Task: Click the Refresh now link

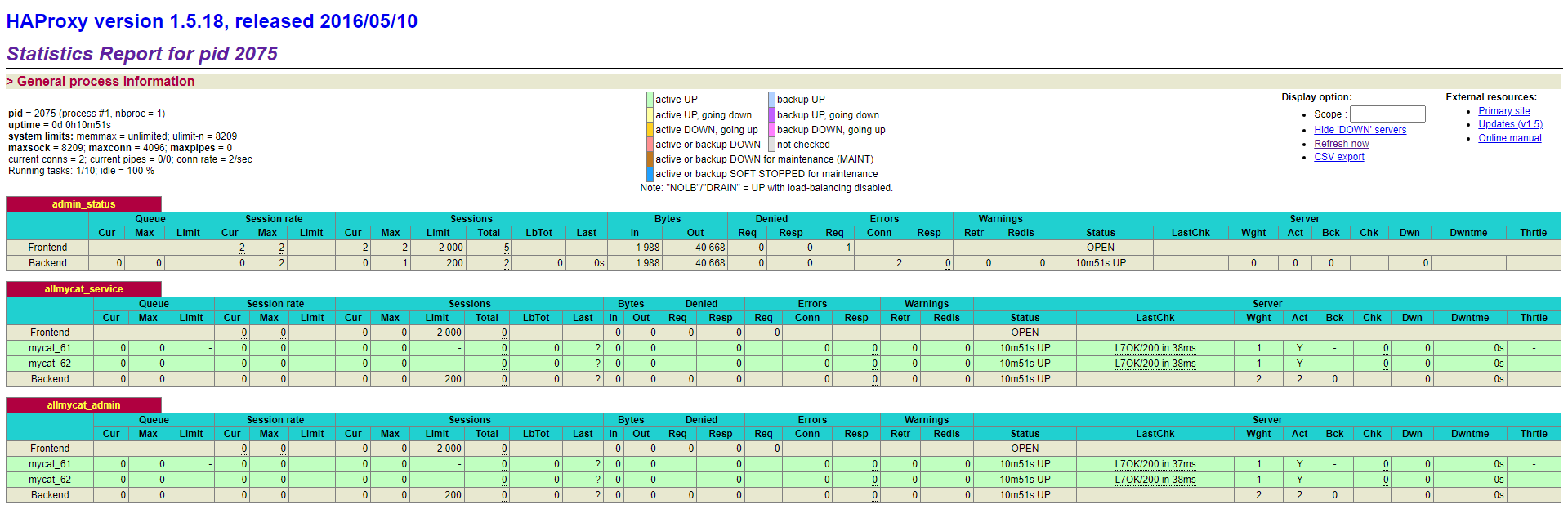Action: (1341, 144)
